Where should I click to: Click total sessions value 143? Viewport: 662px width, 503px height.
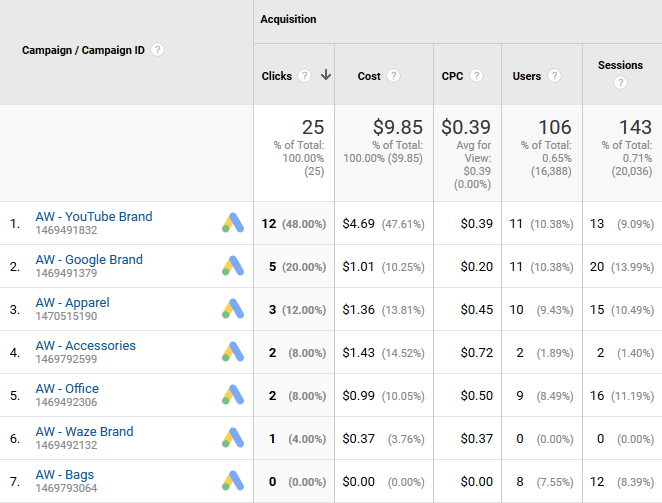tap(635, 127)
